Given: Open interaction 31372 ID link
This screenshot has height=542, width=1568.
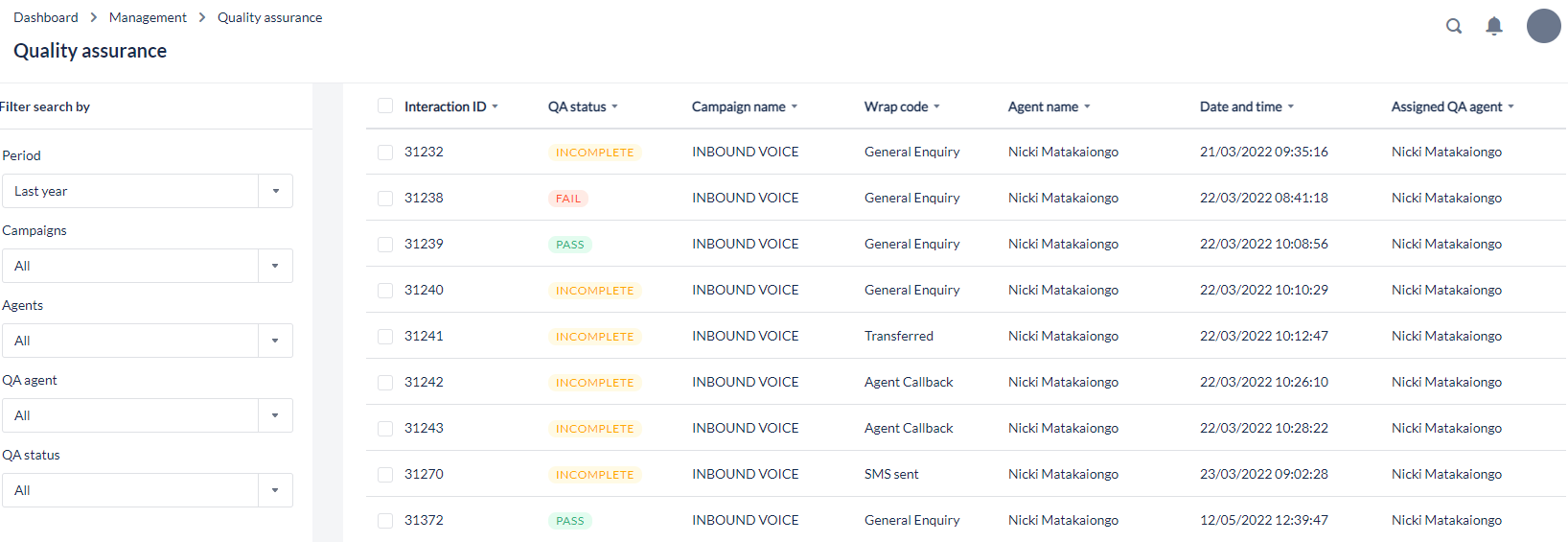Looking at the screenshot, I should [424, 520].
